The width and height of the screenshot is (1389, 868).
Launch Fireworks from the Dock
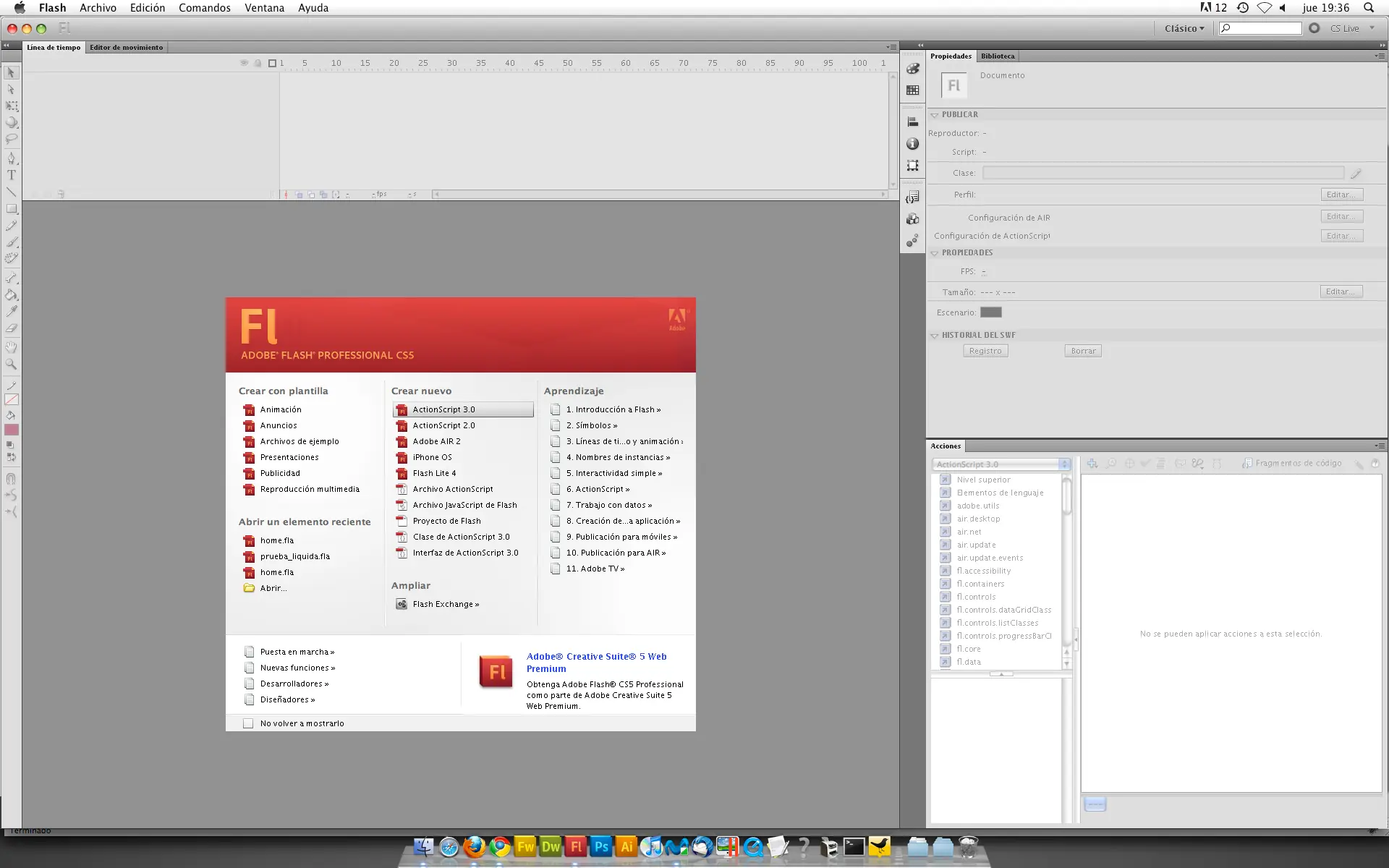(x=525, y=846)
